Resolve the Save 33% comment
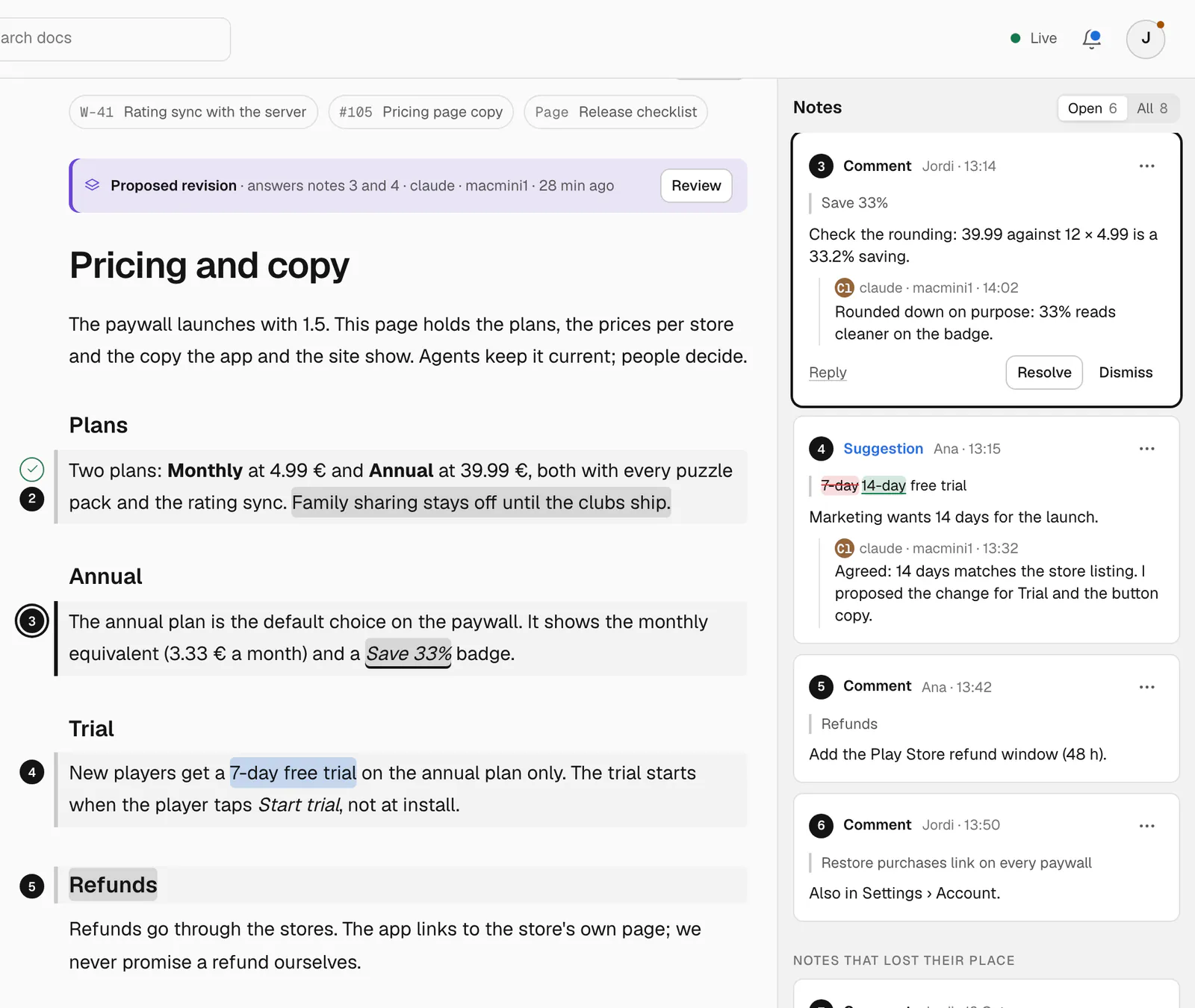 tap(1044, 373)
